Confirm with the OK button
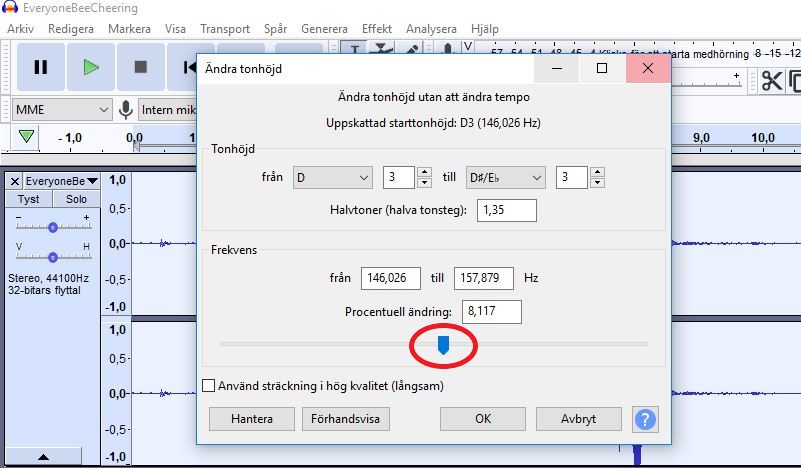The width and height of the screenshot is (801, 468). (x=483, y=419)
